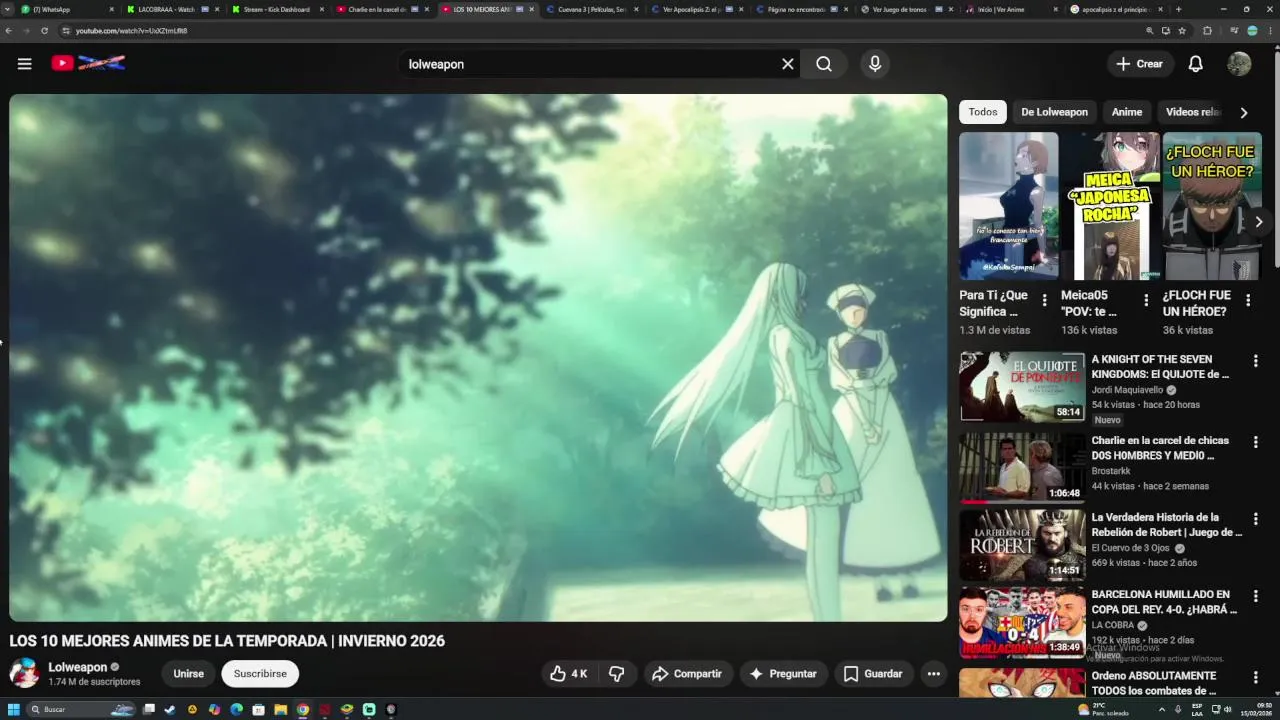Open Chrome from the taskbar
1280x720 pixels.
(303, 709)
